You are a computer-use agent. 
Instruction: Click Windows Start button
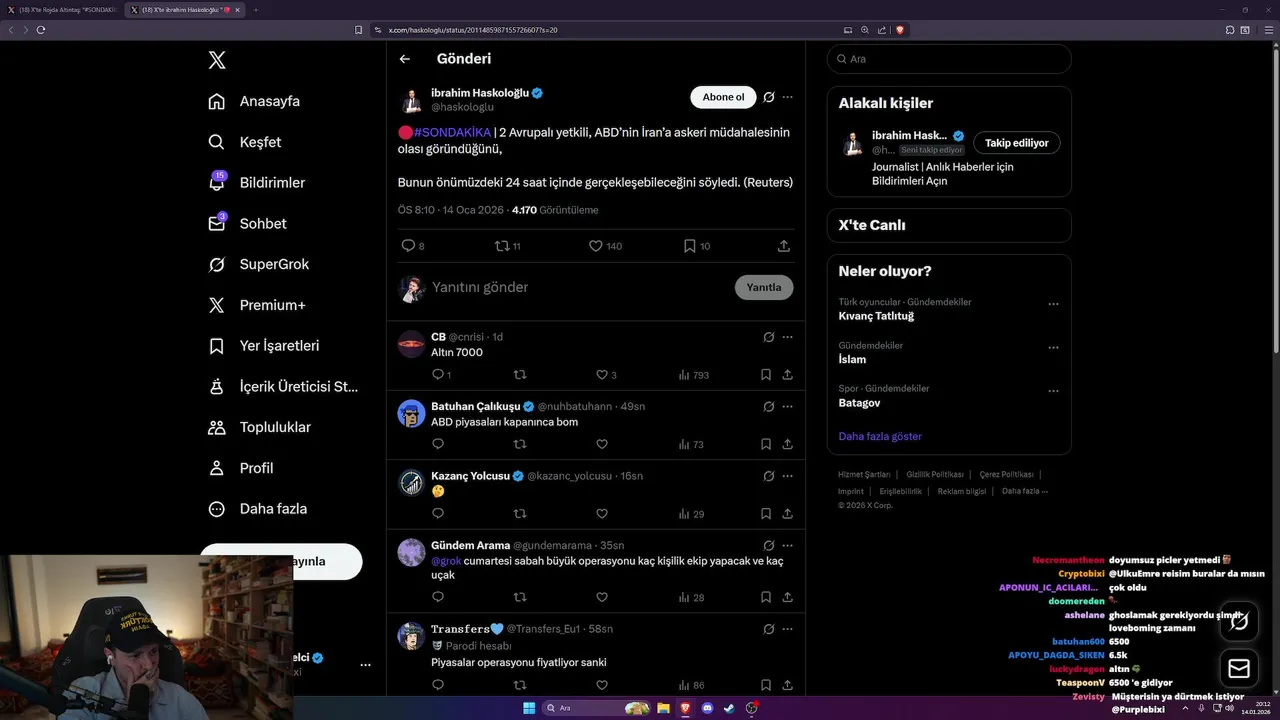tap(529, 708)
